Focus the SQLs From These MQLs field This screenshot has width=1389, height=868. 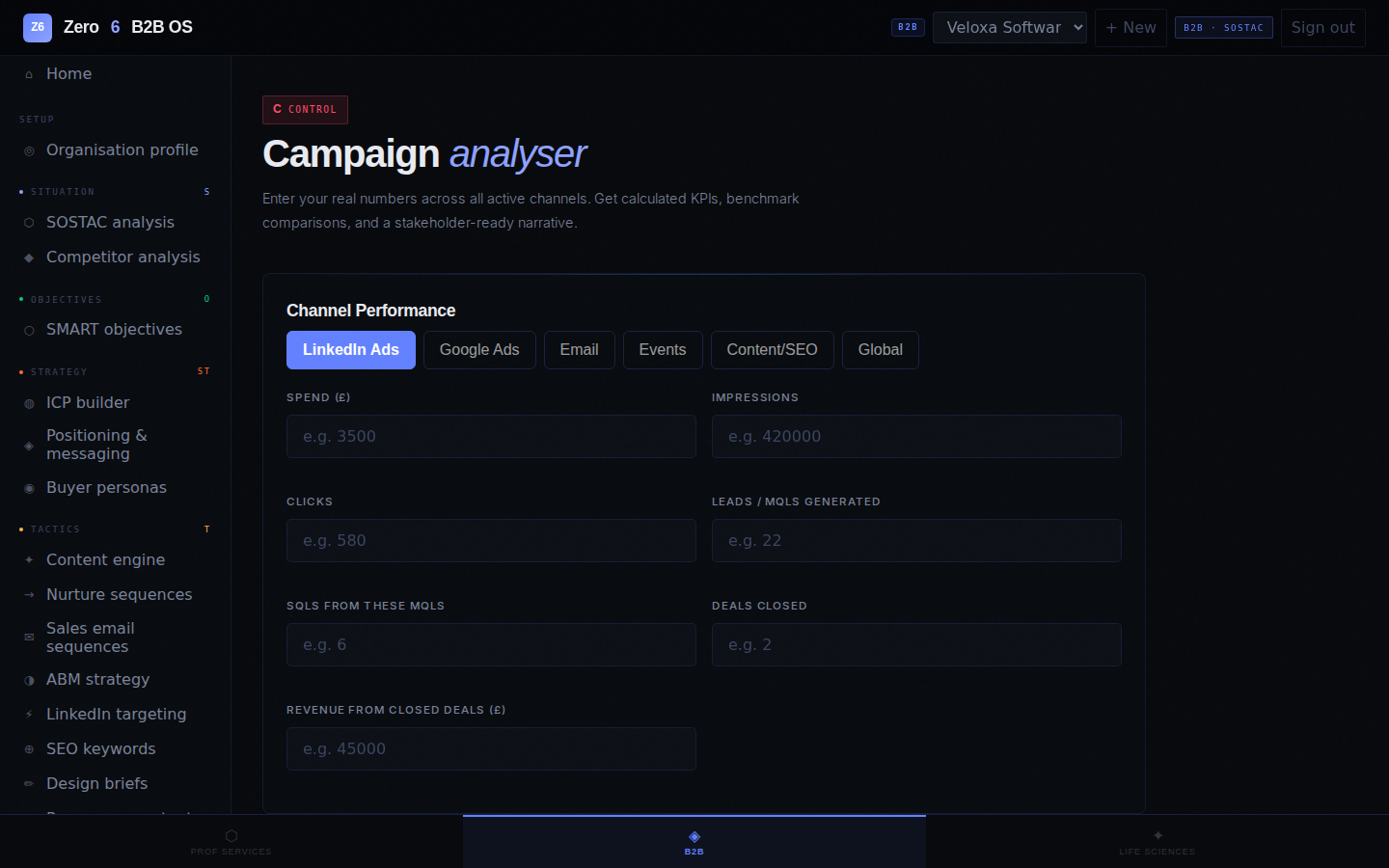[491, 645]
